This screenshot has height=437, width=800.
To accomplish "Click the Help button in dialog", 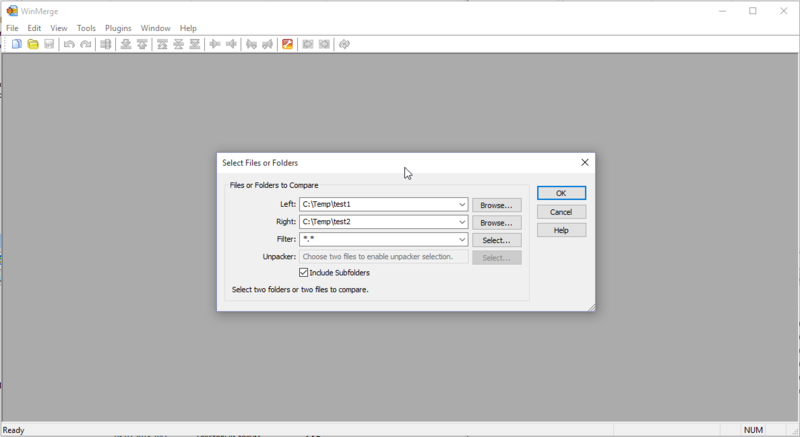I will tap(561, 230).
